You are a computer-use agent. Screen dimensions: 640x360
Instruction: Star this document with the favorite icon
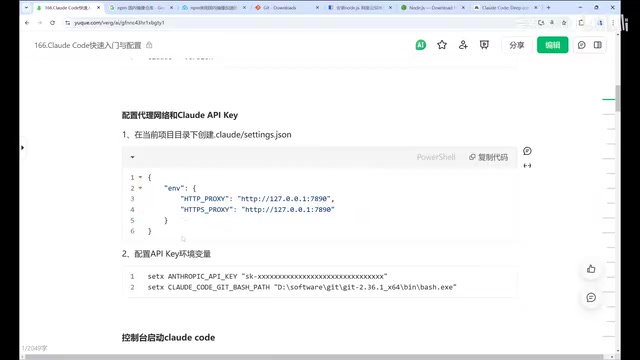point(442,45)
